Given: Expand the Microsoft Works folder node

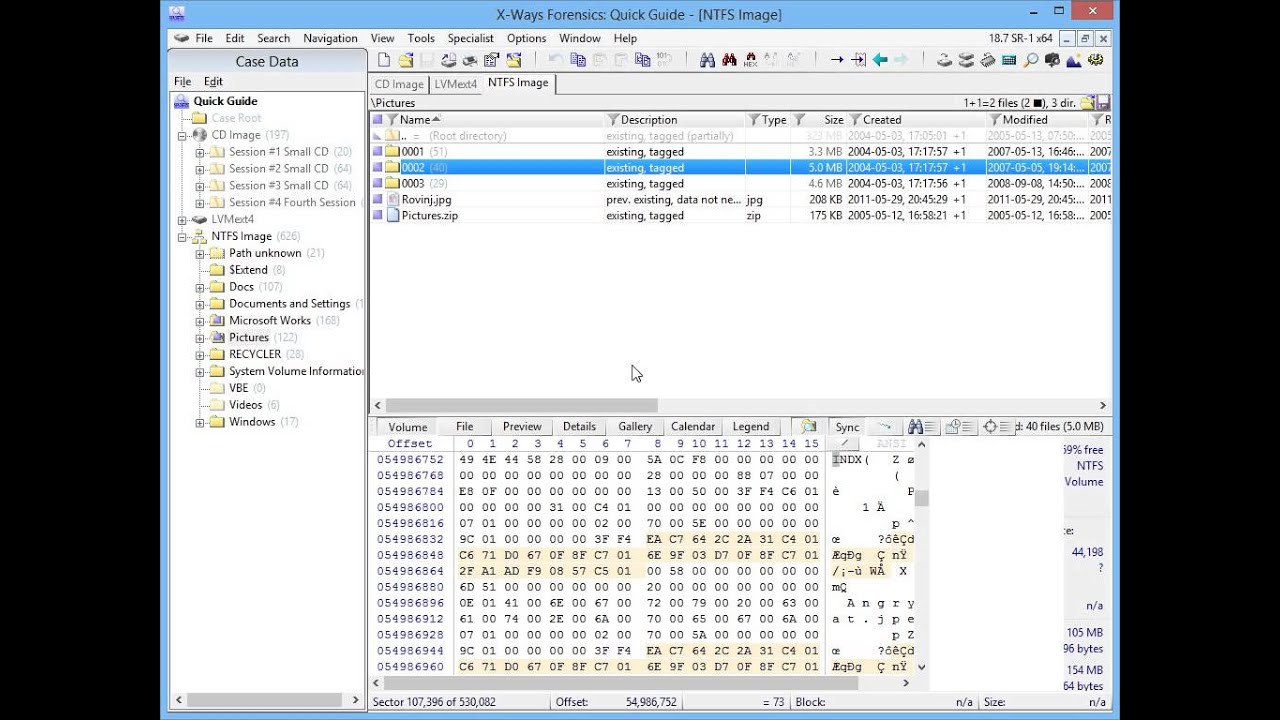Looking at the screenshot, I should pyautogui.click(x=200, y=321).
